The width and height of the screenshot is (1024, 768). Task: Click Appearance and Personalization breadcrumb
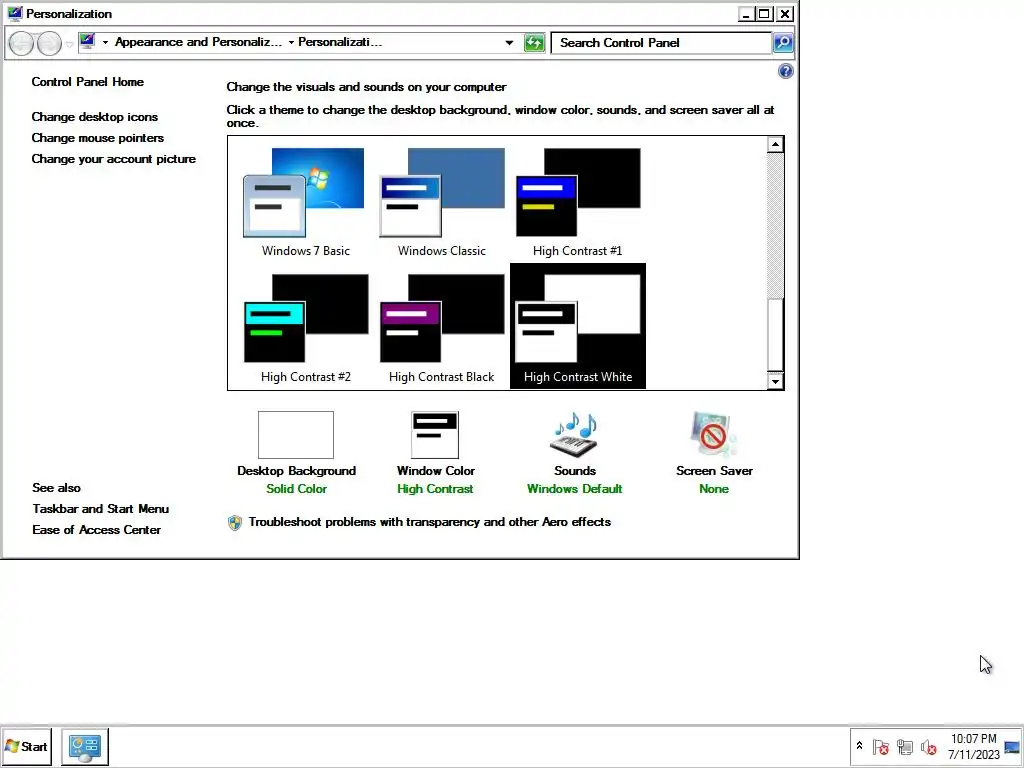[x=199, y=42]
